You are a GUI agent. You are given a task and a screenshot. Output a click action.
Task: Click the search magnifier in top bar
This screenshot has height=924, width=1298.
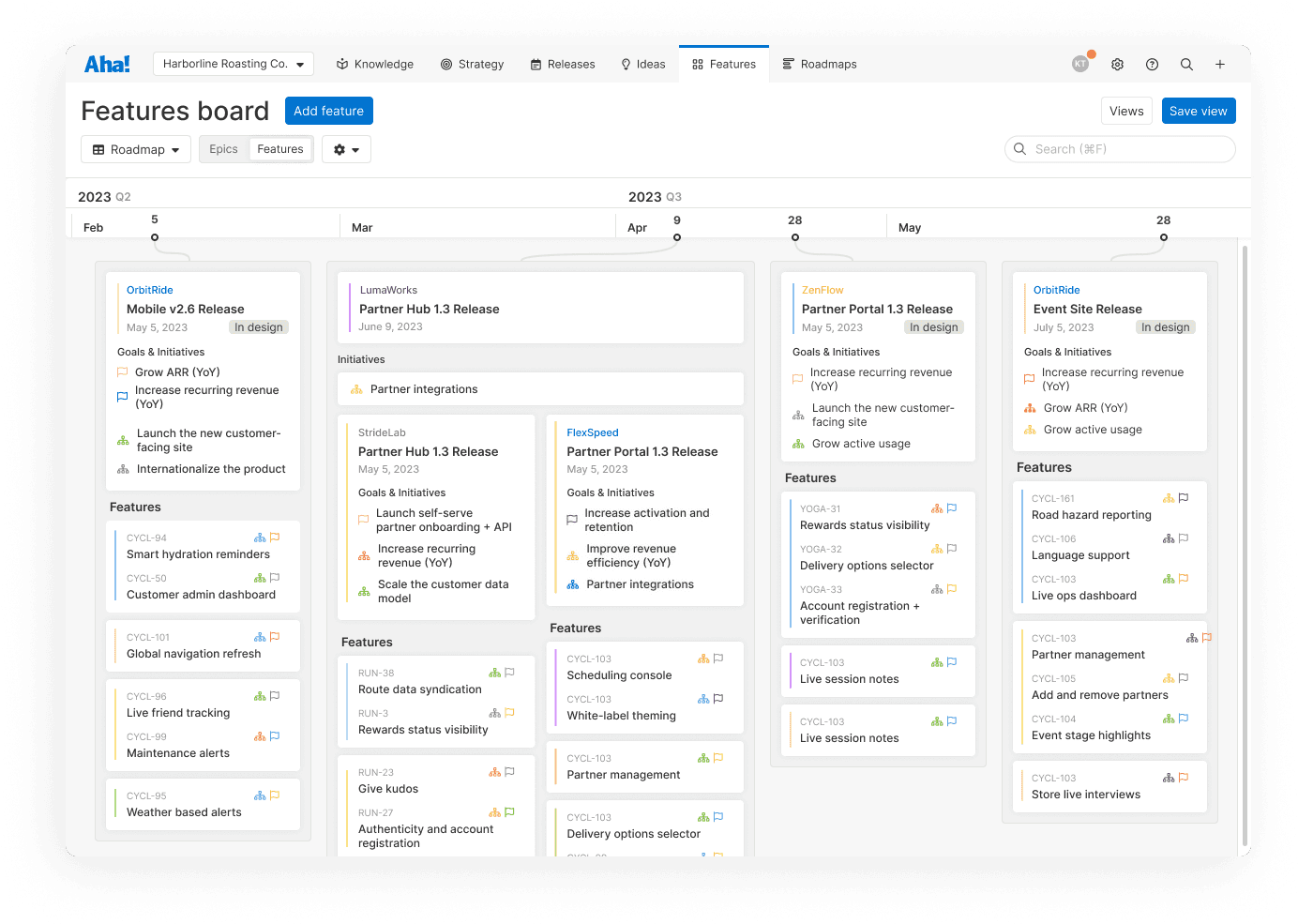(x=1186, y=65)
